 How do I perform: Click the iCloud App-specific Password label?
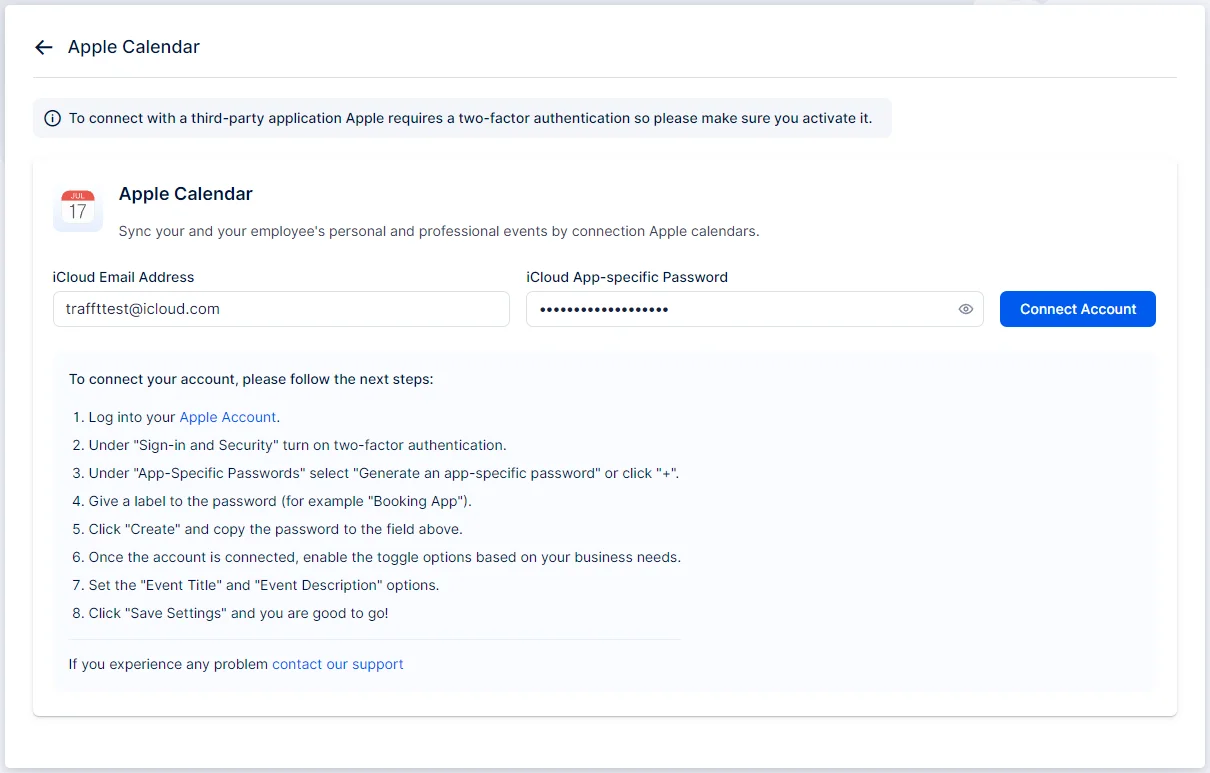[626, 277]
